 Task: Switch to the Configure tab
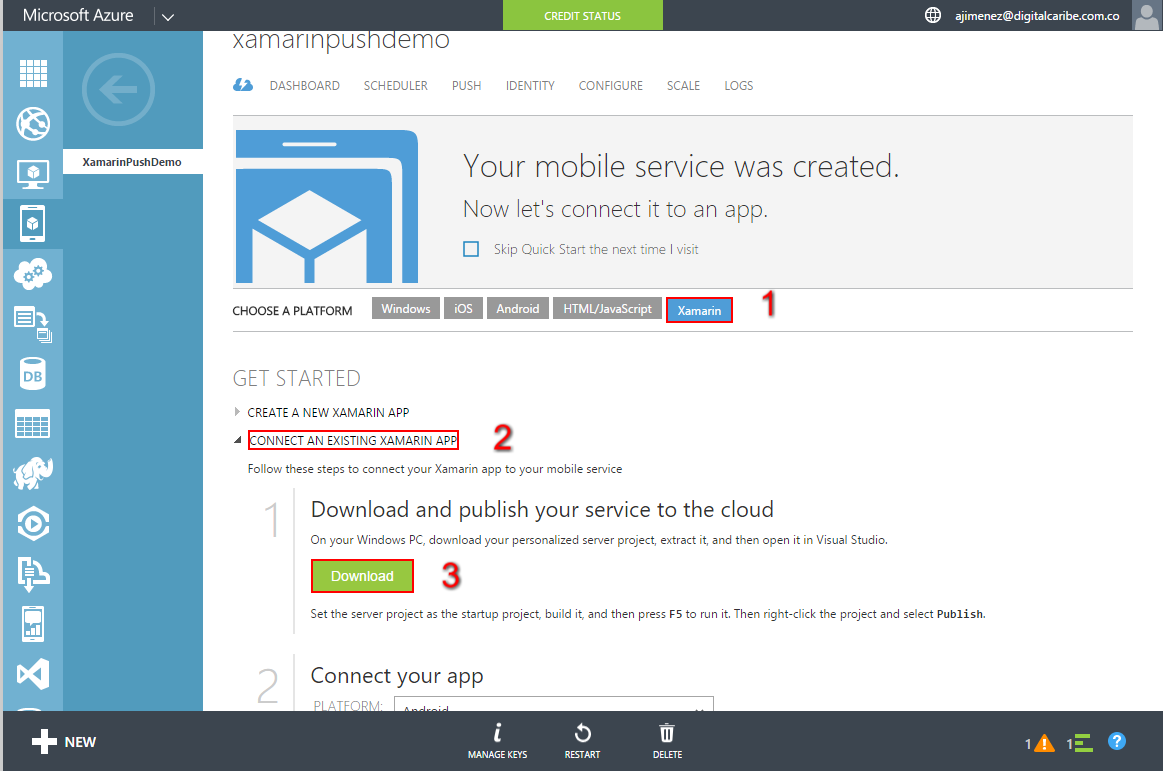point(610,85)
